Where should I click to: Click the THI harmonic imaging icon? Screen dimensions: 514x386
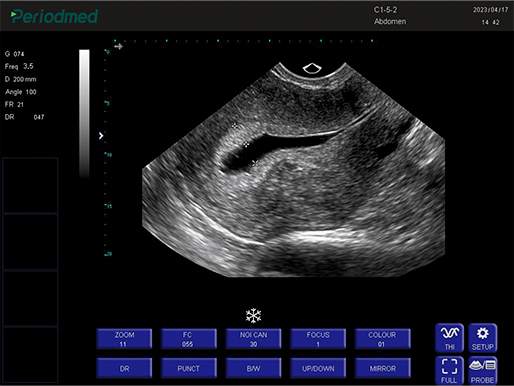[449, 338]
